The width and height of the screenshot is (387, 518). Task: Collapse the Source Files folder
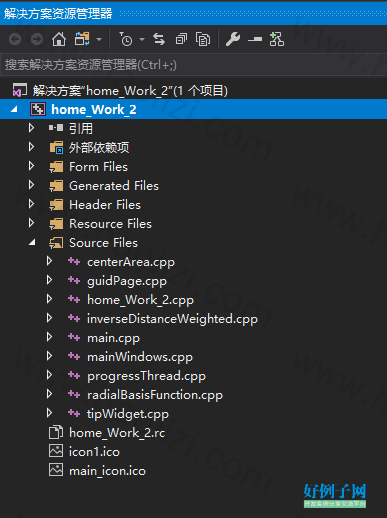pyautogui.click(x=32, y=243)
